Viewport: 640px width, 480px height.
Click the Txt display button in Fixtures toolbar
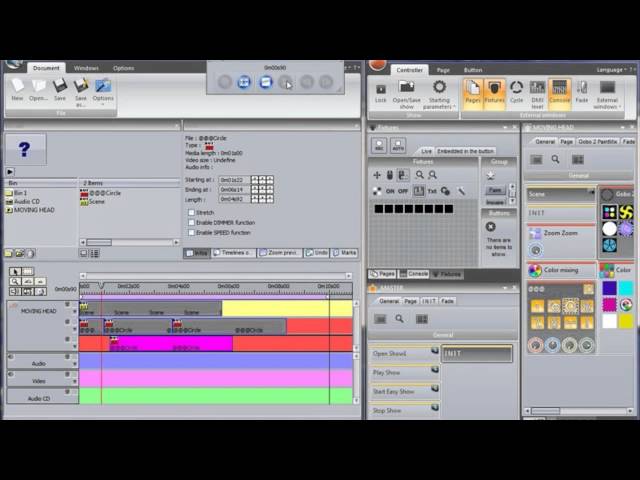(432, 191)
